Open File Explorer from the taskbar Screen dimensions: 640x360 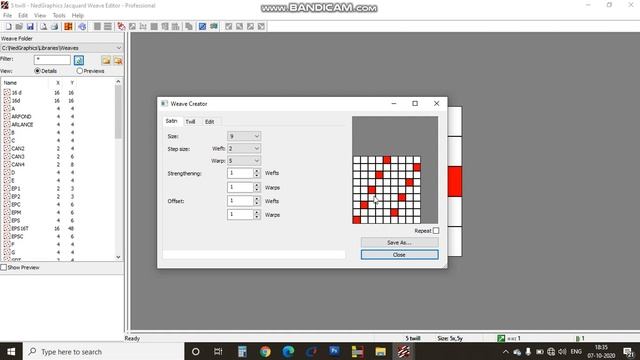point(380,351)
